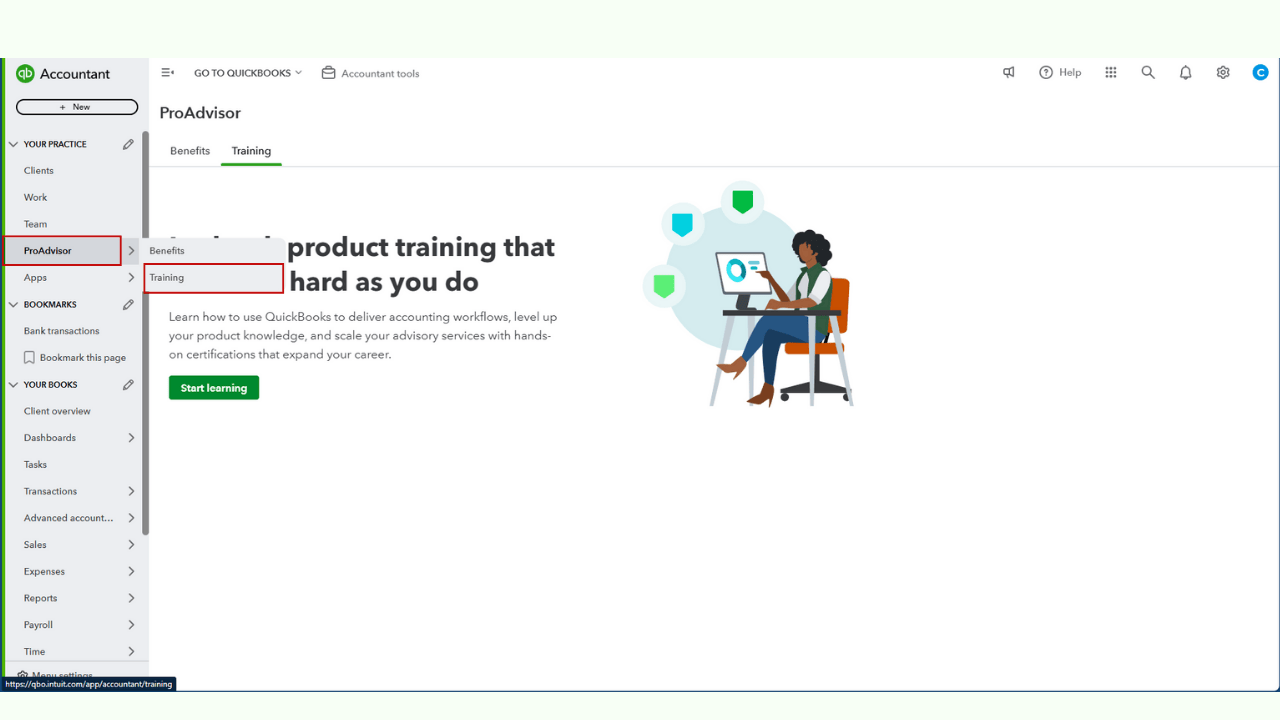Open the apps grid icon
1280x720 pixels.
1111,73
